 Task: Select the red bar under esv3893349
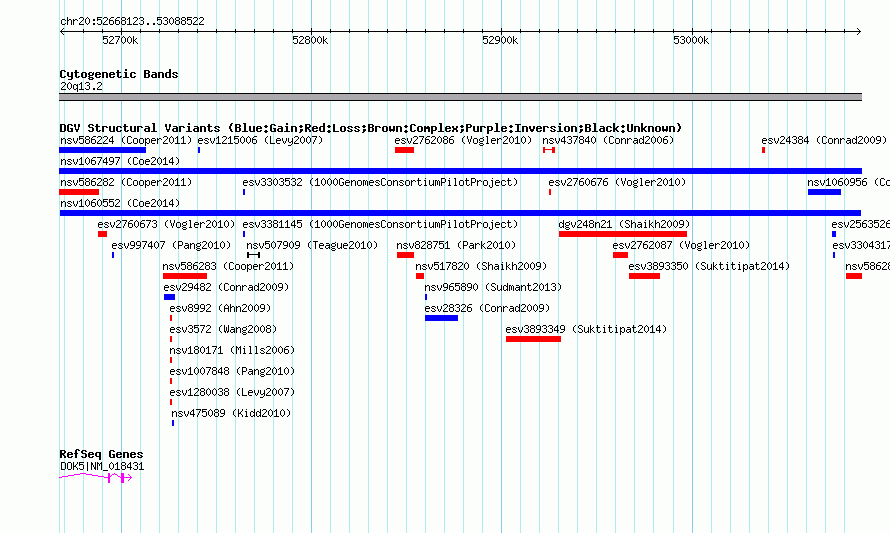click(533, 339)
